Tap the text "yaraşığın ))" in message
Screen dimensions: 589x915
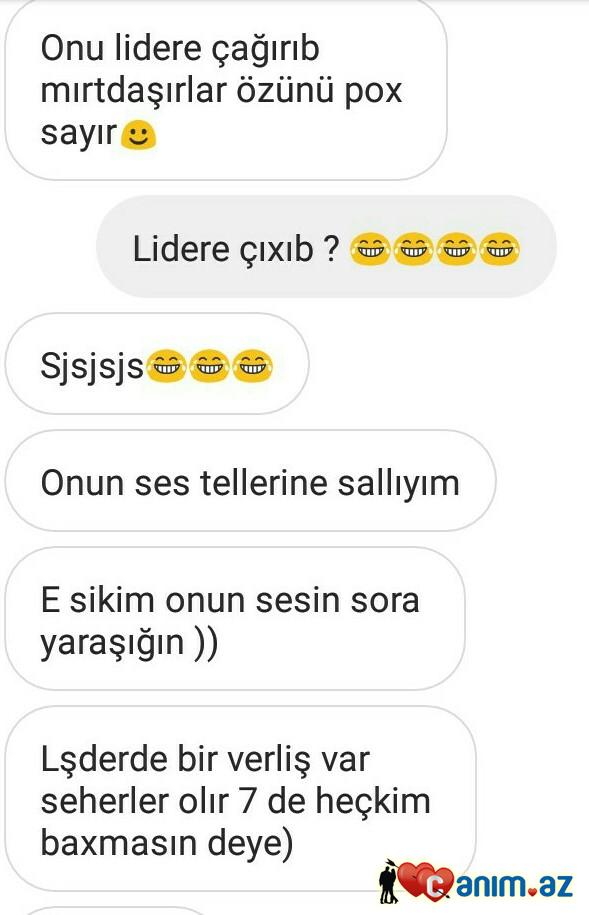click(129, 642)
